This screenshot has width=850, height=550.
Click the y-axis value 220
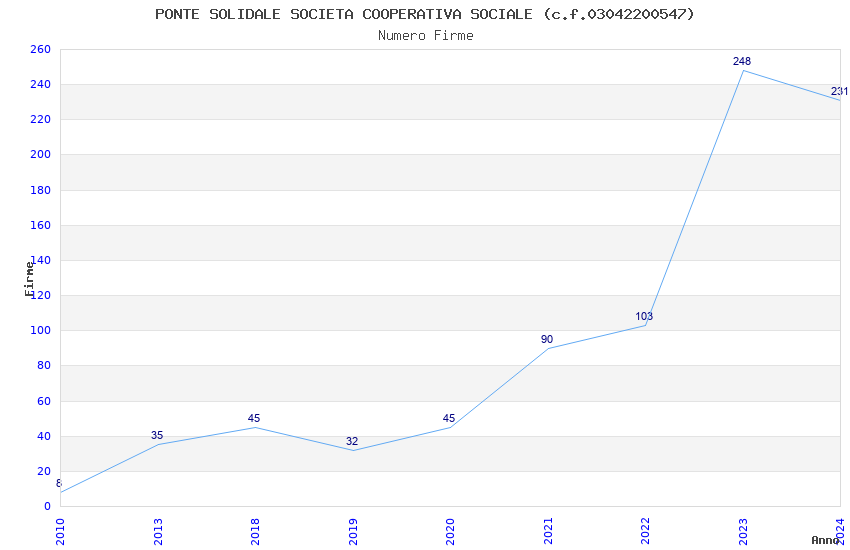(x=41, y=119)
